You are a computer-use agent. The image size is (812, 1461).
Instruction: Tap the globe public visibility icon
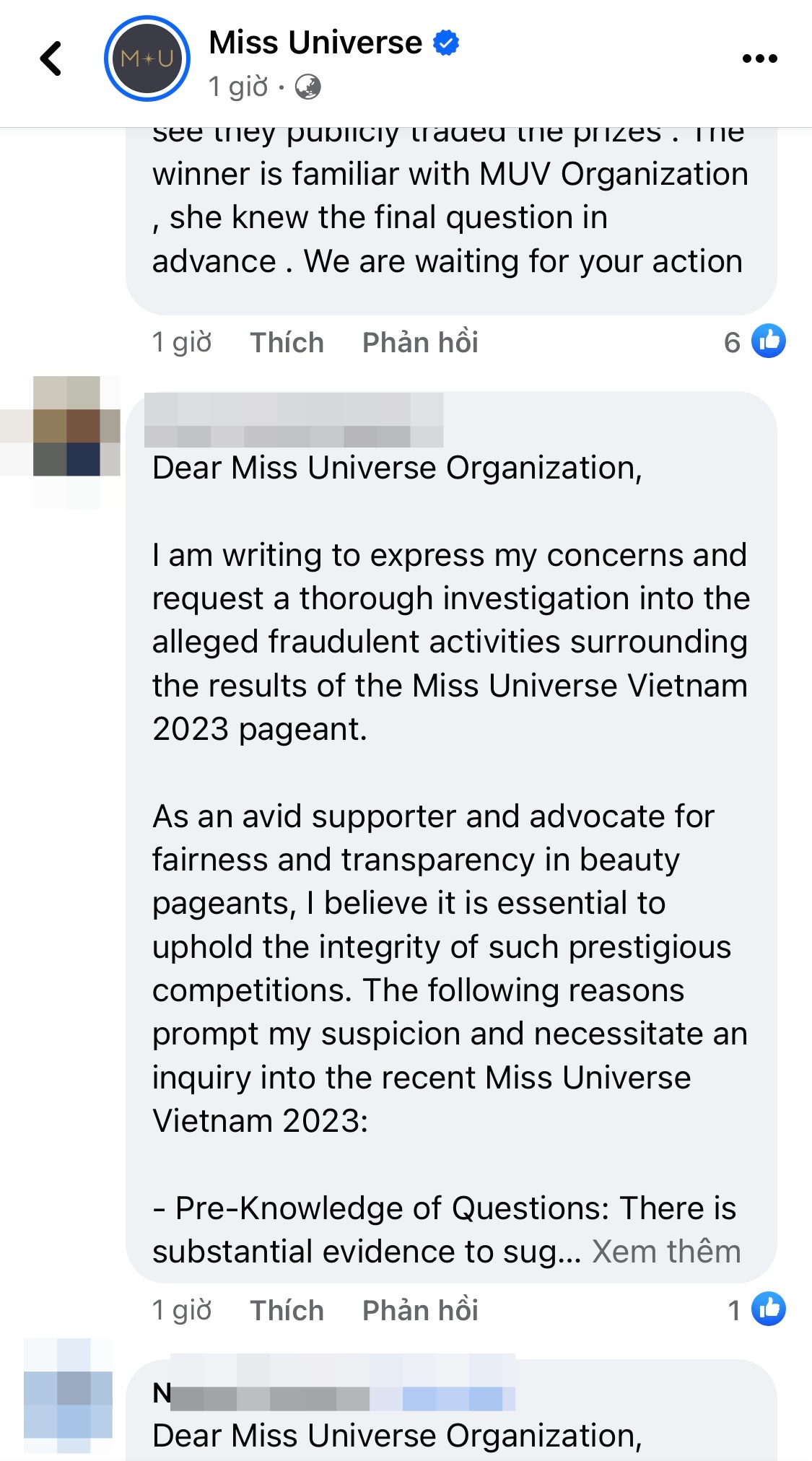tap(308, 87)
